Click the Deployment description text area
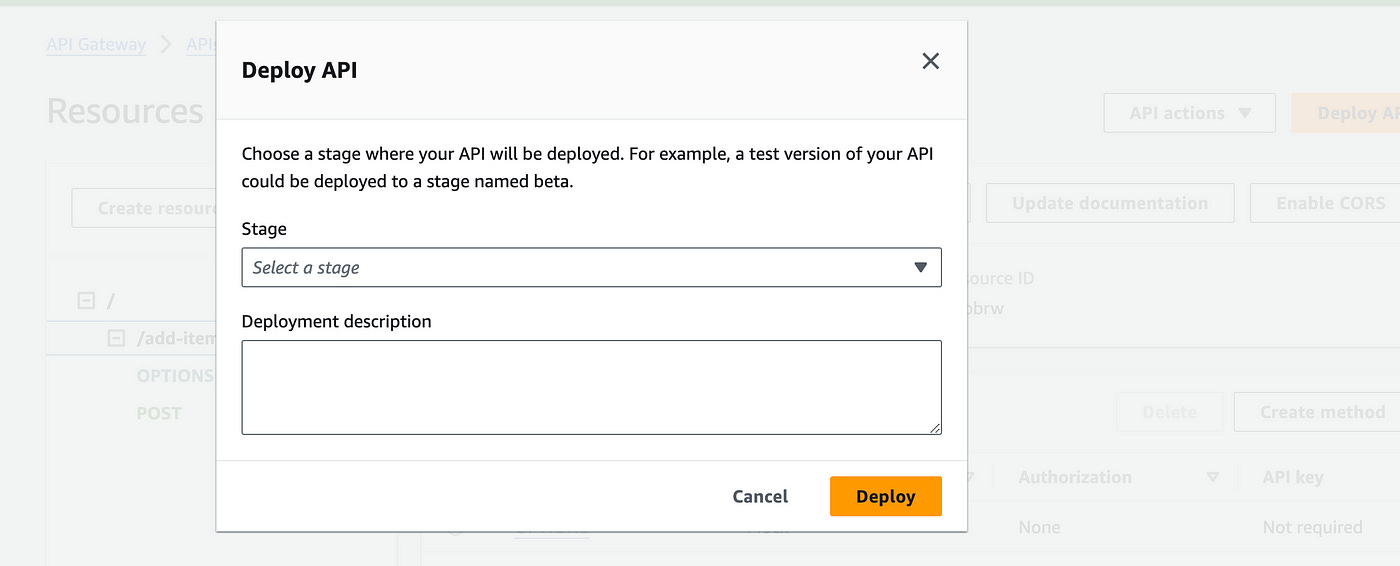The width and height of the screenshot is (1400, 566). coord(591,387)
